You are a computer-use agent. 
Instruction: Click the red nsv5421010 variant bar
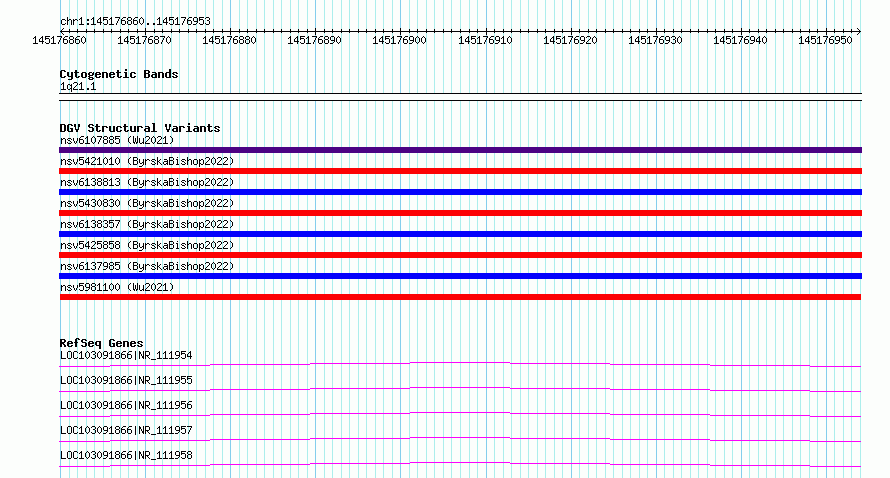coord(460,171)
